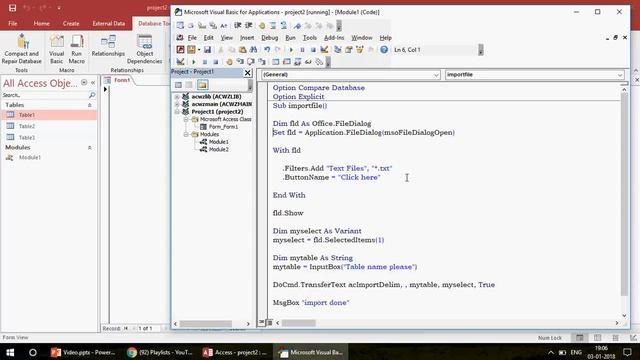Click Comment Block icon in Edit toolbar
The image size is (640, 360).
pos(273,25)
